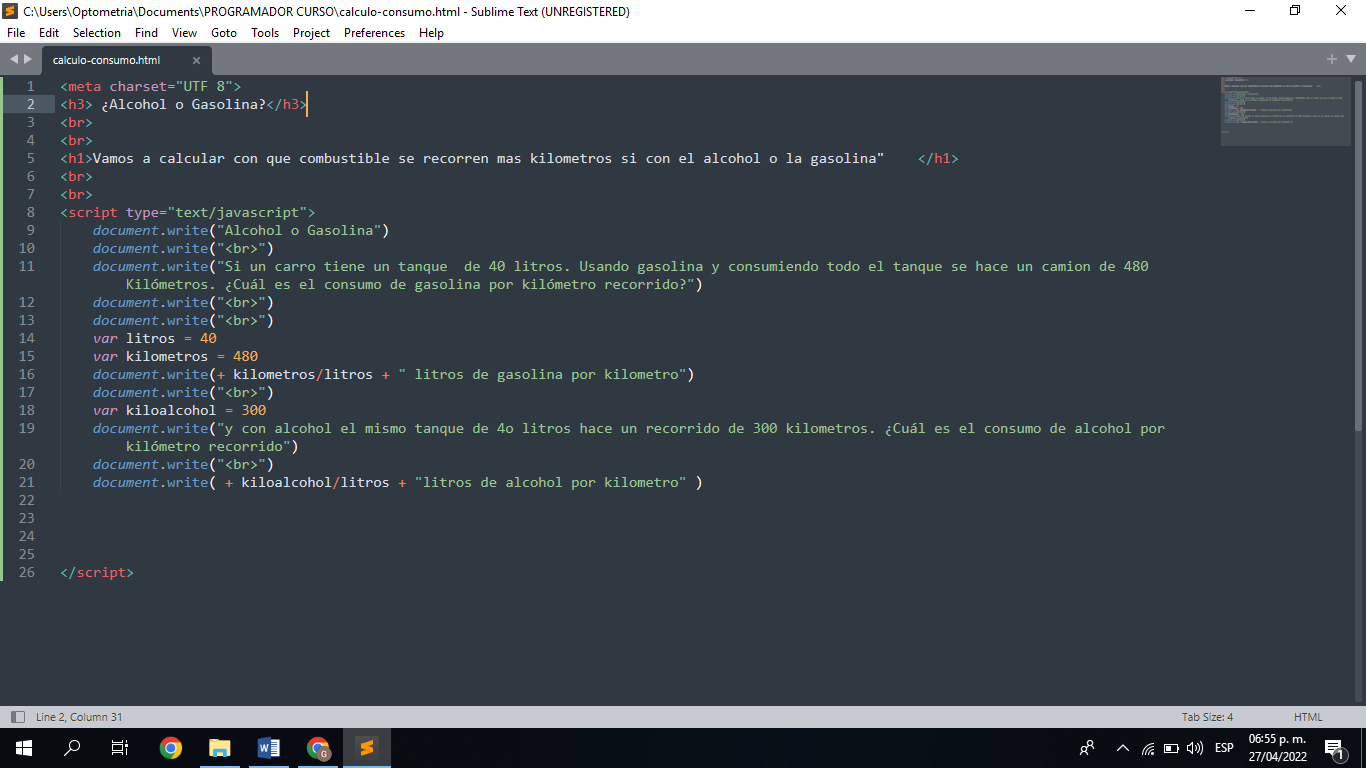Go to previous tab with left arrow

(14, 59)
